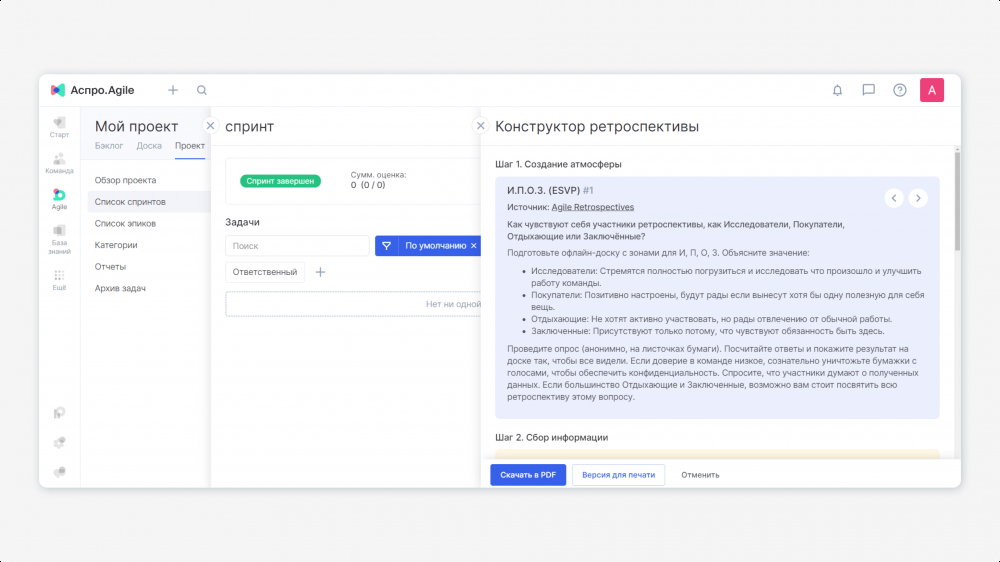
Task: Open the filter funnel button
Action: 386,246
